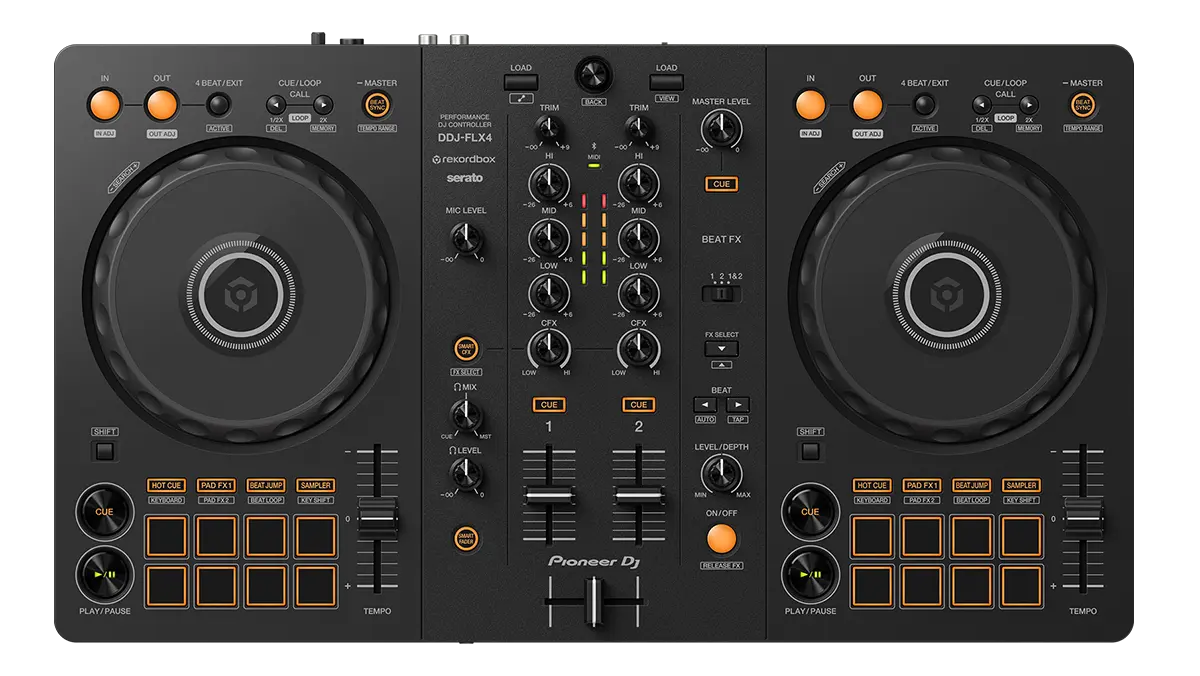Click the right deck round CUE button

(x=810, y=512)
